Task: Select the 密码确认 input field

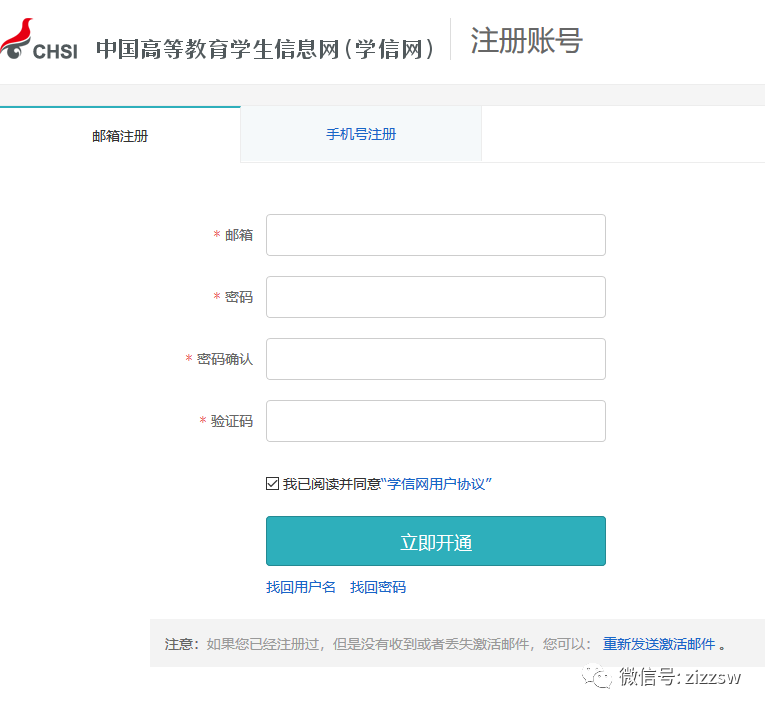Action: pyautogui.click(x=435, y=359)
